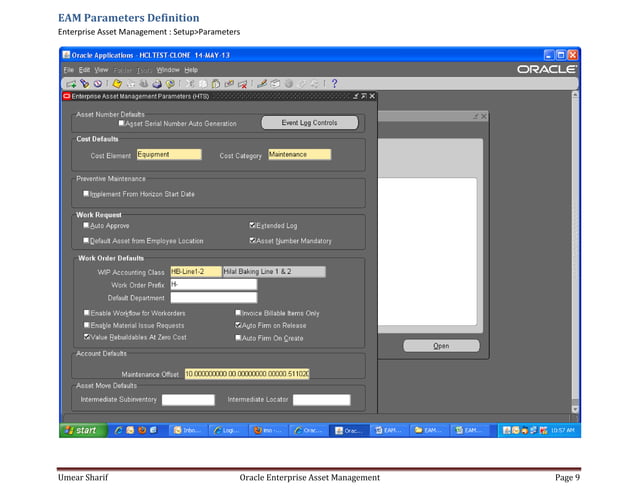Click the Cost Element field

click(168, 155)
